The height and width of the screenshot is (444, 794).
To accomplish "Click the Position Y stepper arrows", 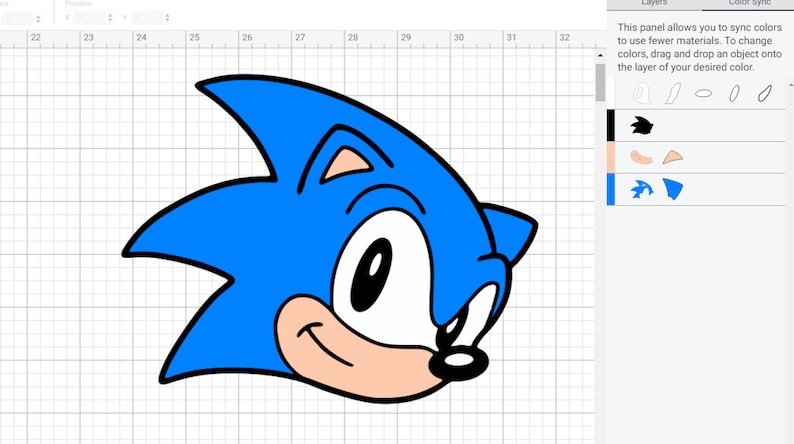I will pyautogui.click(x=167, y=18).
